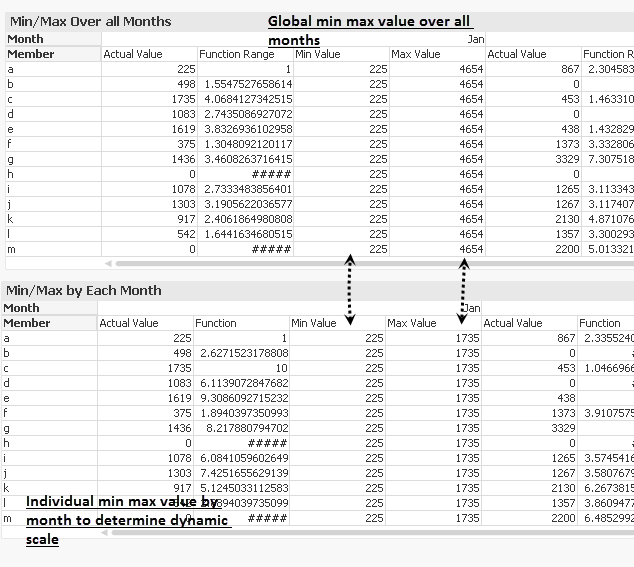The image size is (634, 567).
Task: Click Member header in top table
Action: pos(30,54)
